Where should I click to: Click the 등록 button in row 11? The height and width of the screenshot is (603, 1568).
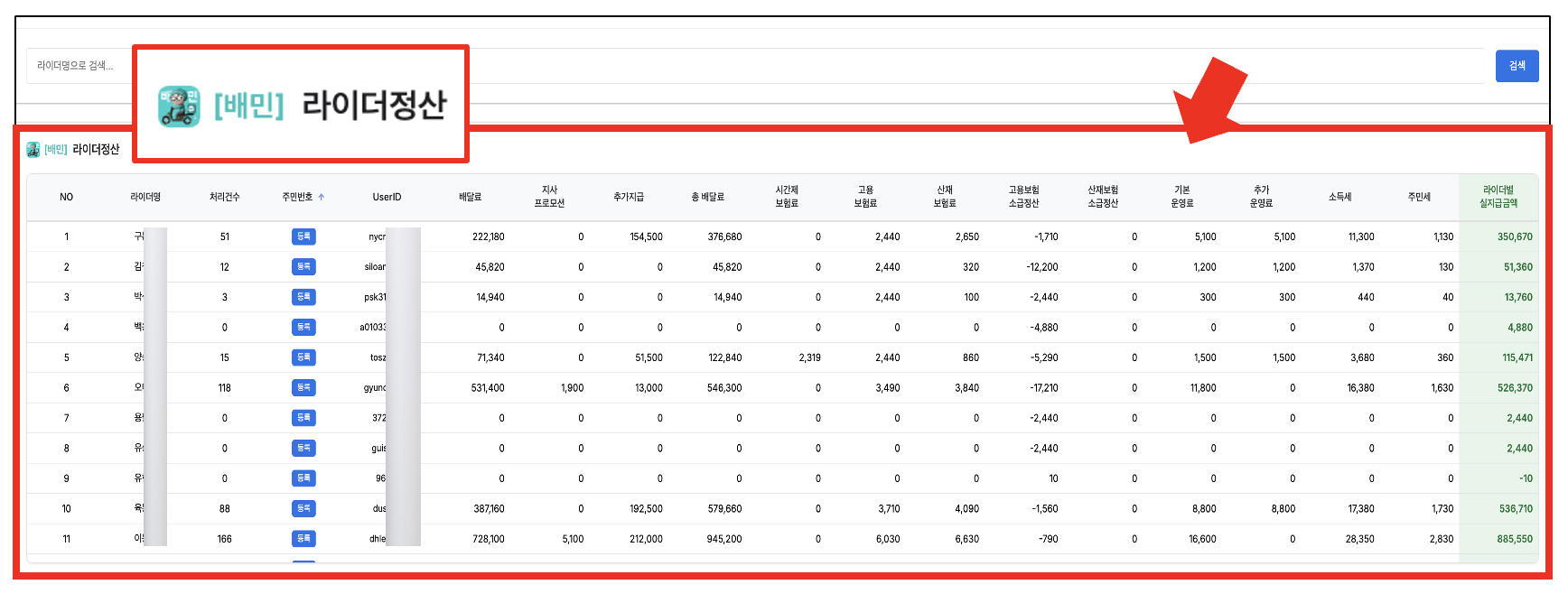(303, 539)
